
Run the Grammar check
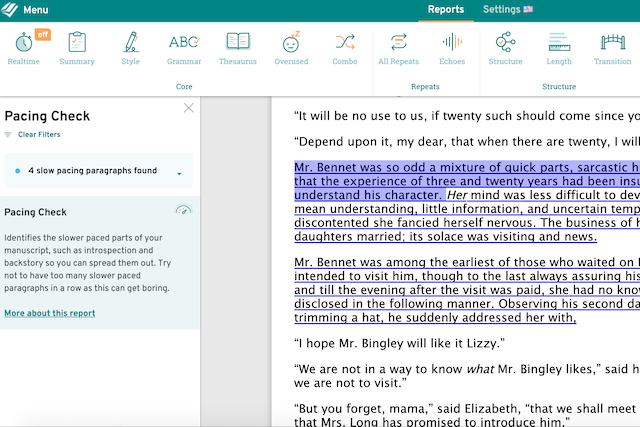pos(184,49)
